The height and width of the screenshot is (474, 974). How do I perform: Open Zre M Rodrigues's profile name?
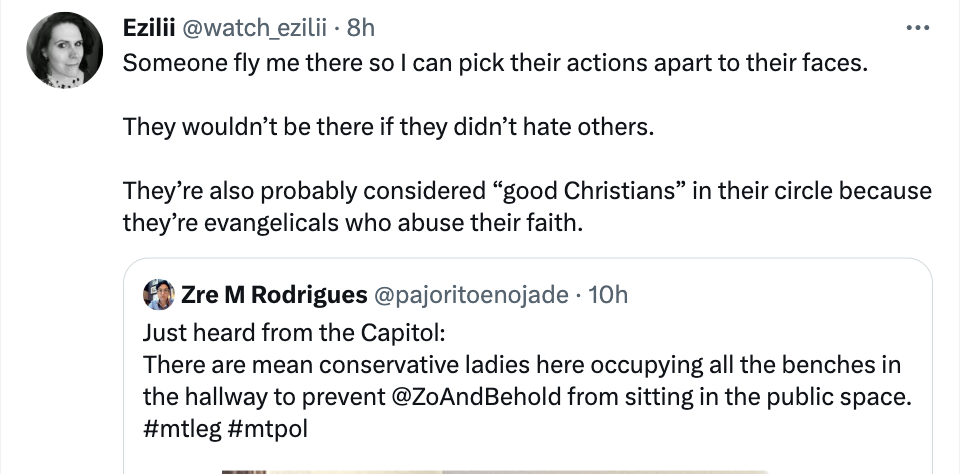click(x=273, y=294)
